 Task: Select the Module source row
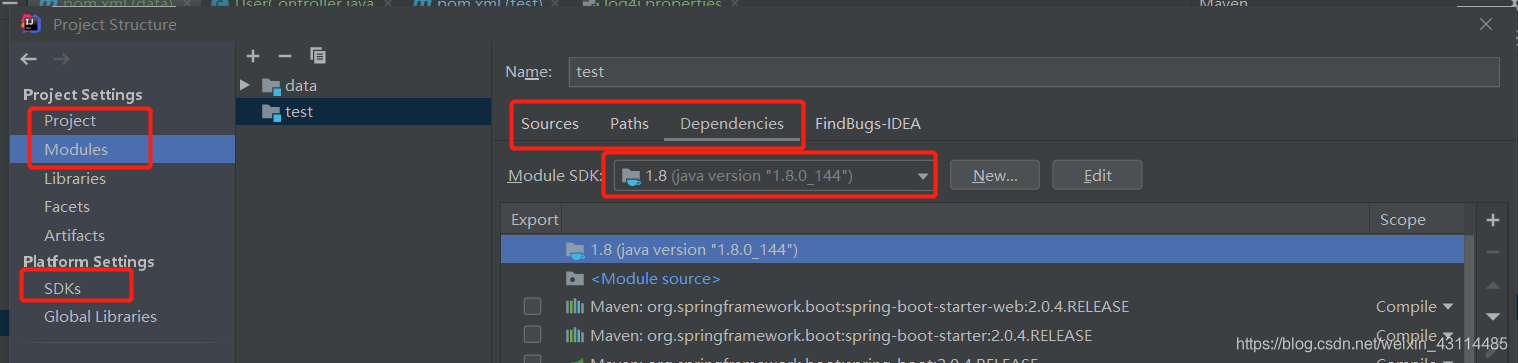pyautogui.click(x=982, y=278)
